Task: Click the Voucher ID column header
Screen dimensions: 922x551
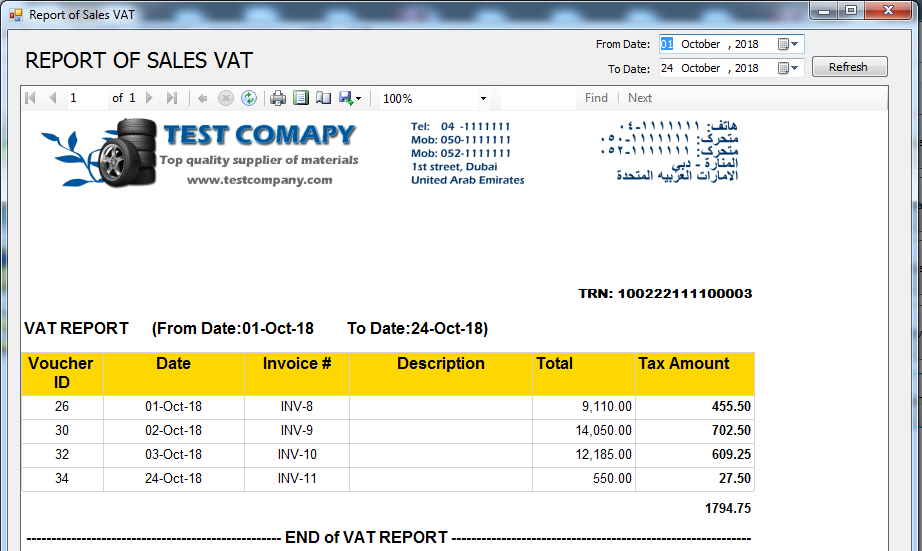Action: click(62, 373)
